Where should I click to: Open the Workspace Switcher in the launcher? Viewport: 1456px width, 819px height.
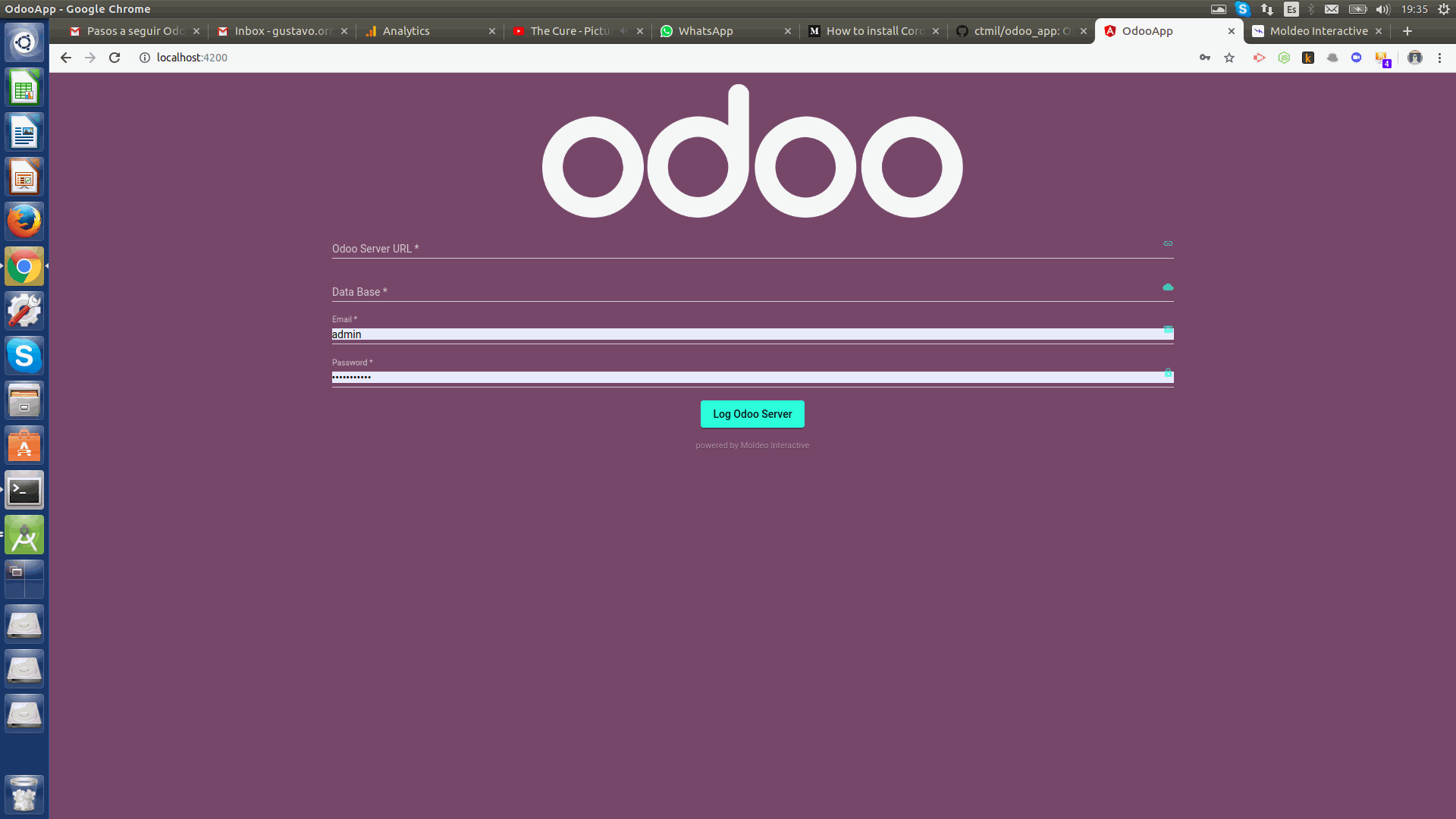(24, 580)
